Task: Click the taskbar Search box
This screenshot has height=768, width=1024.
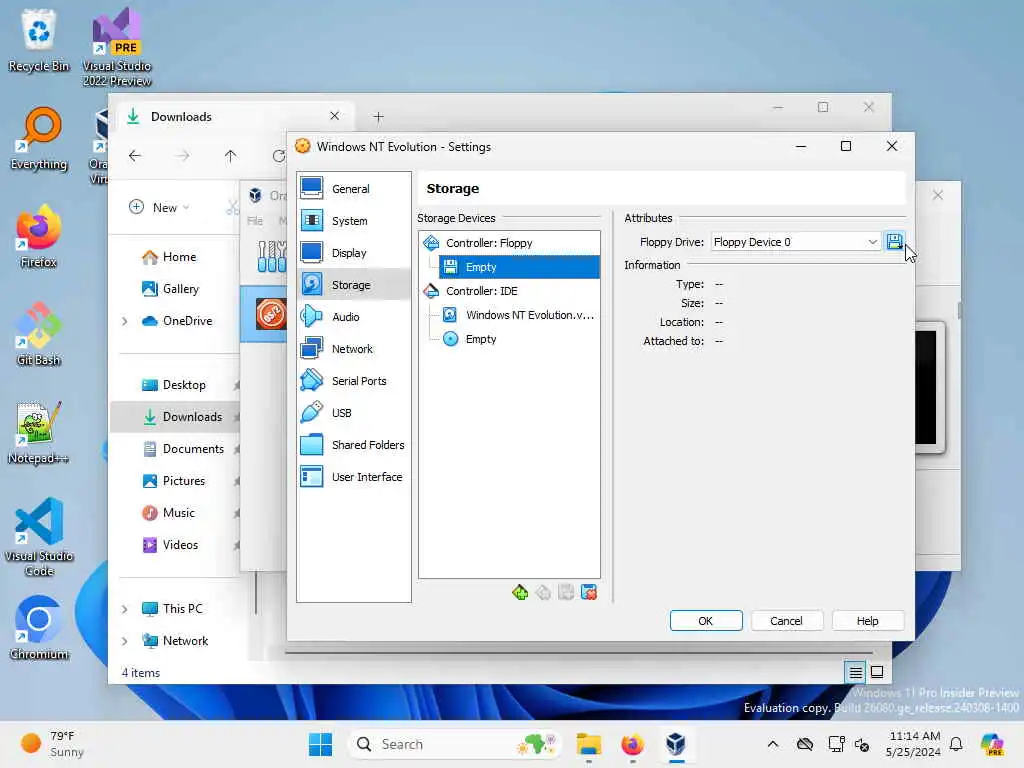Action: [x=455, y=744]
